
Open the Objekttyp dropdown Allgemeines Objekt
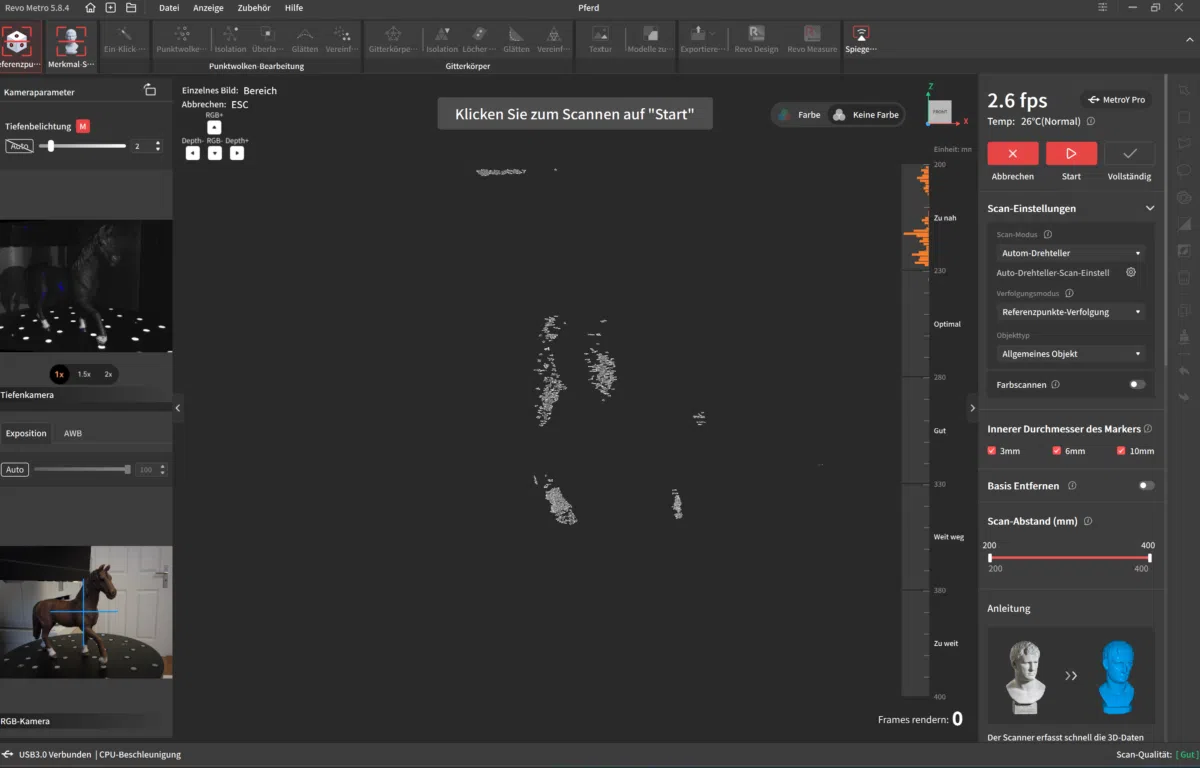(1069, 353)
